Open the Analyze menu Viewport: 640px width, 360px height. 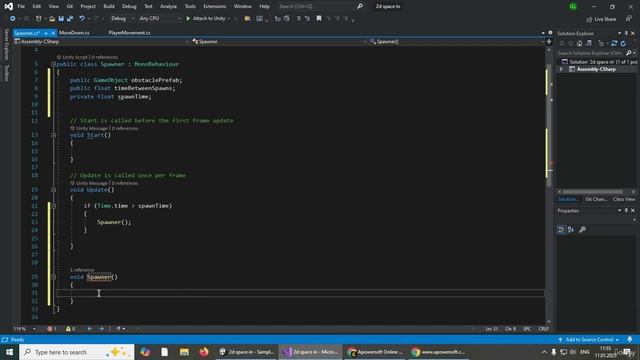[x=168, y=7]
